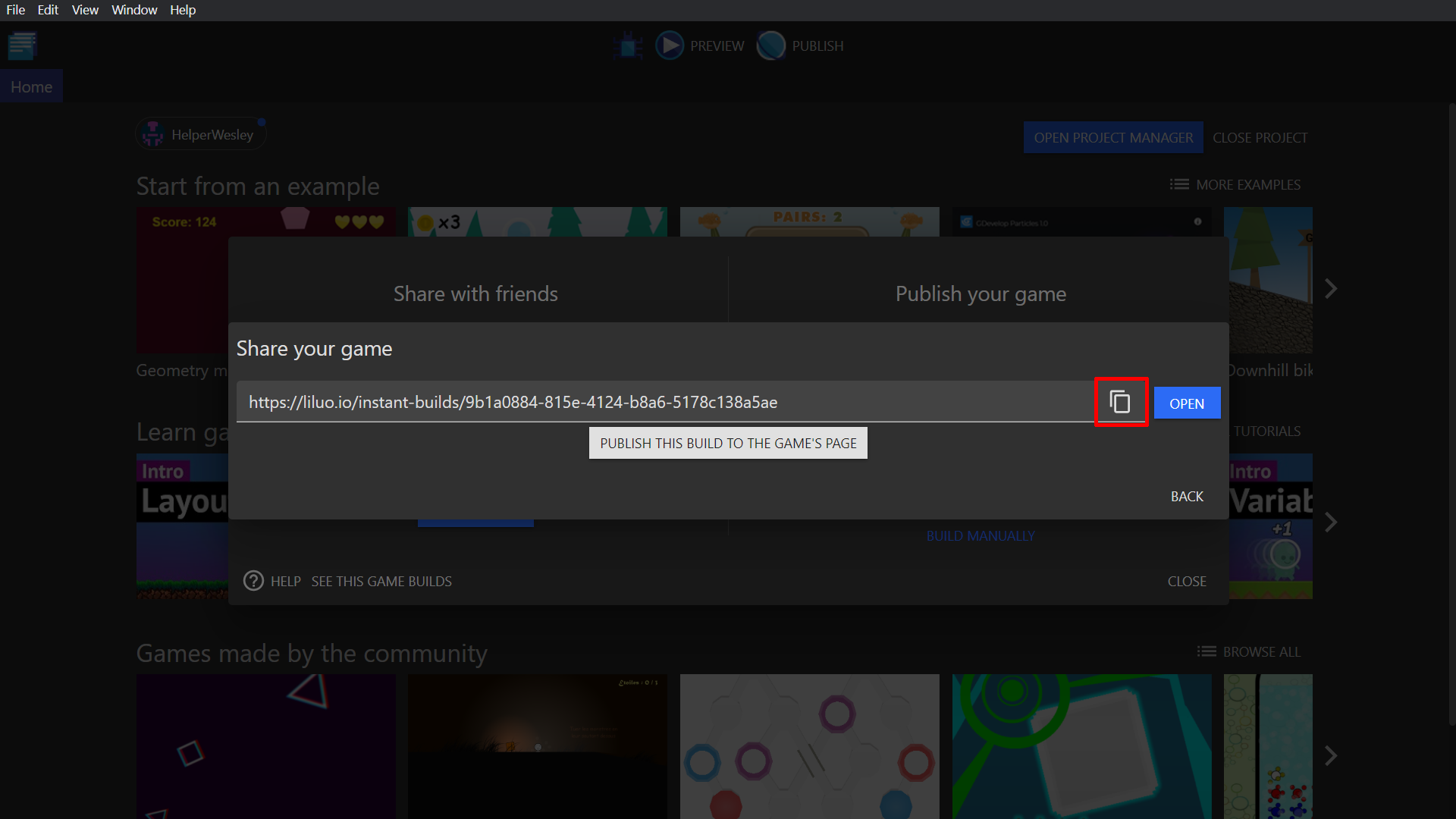Select the Publish your game tab

coord(980,293)
